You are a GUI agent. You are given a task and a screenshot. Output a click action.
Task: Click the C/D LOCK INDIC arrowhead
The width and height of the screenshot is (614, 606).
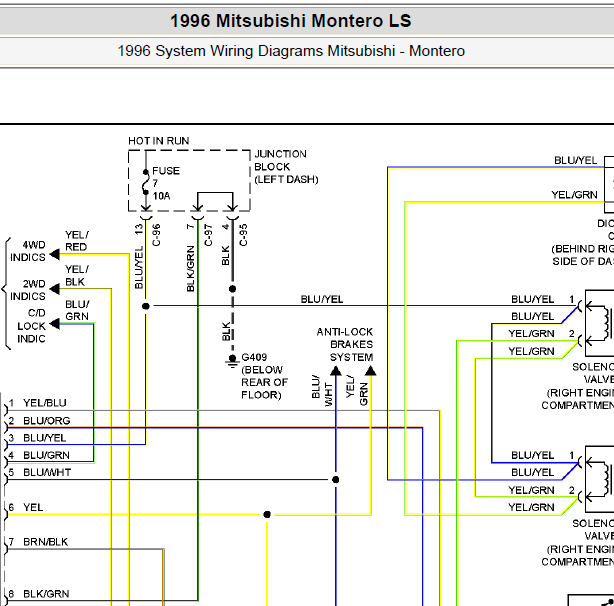click(53, 323)
